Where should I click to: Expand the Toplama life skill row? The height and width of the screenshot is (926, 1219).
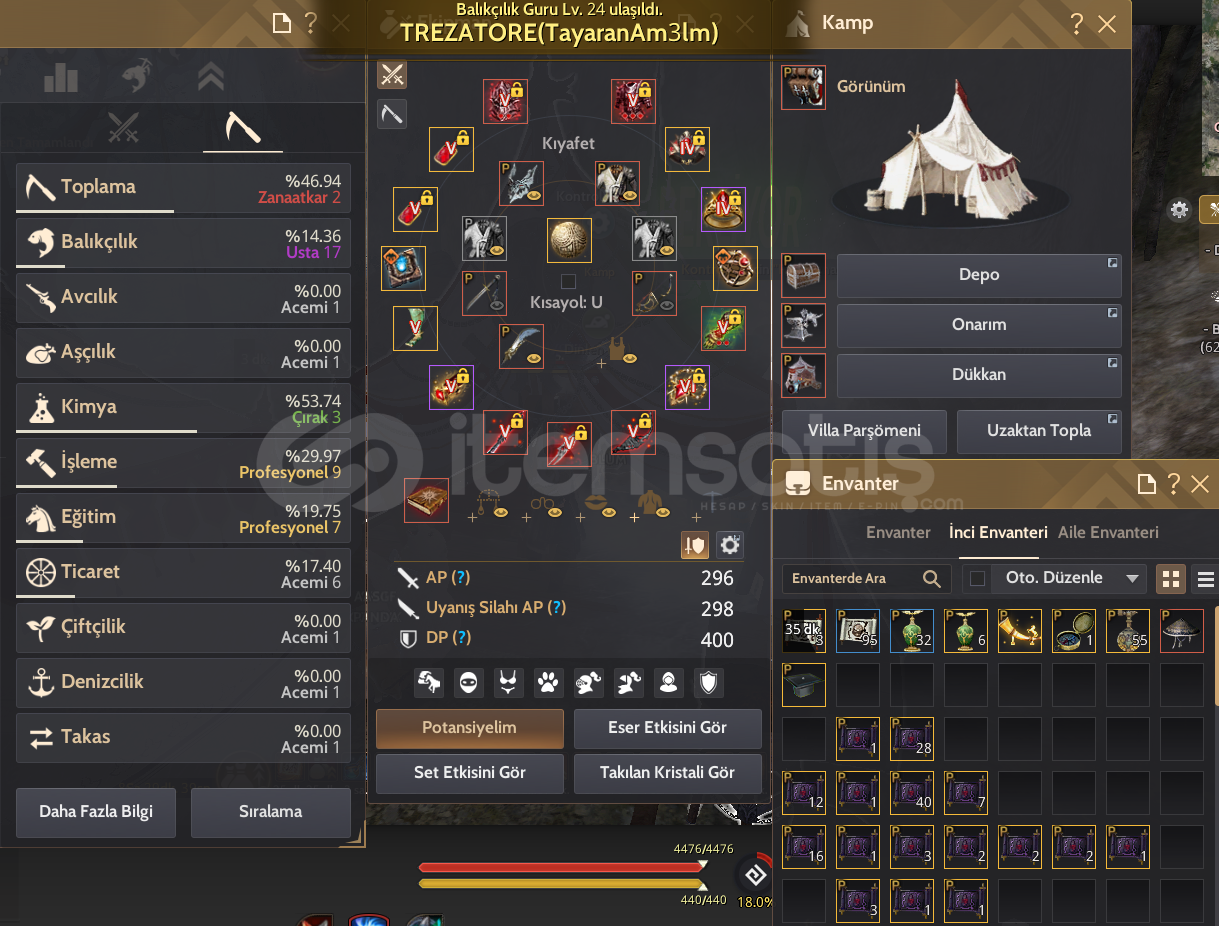(x=183, y=187)
